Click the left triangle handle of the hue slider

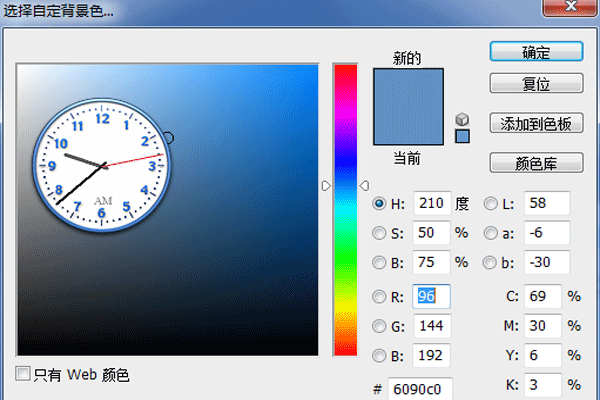pyautogui.click(x=325, y=184)
